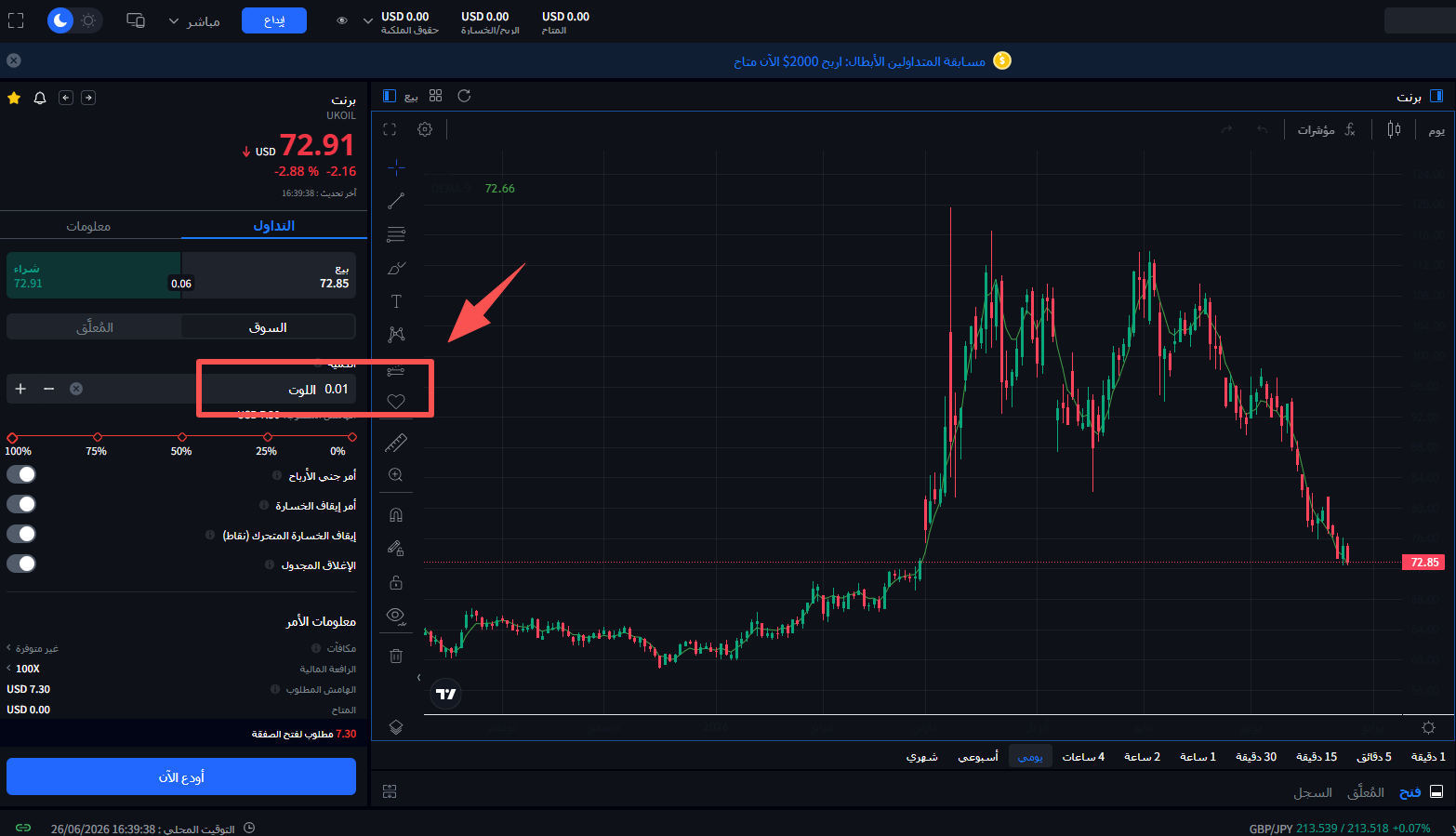Screen dimensions: 1456x836
Task: Click the refresh chart icon
Action: (464, 96)
